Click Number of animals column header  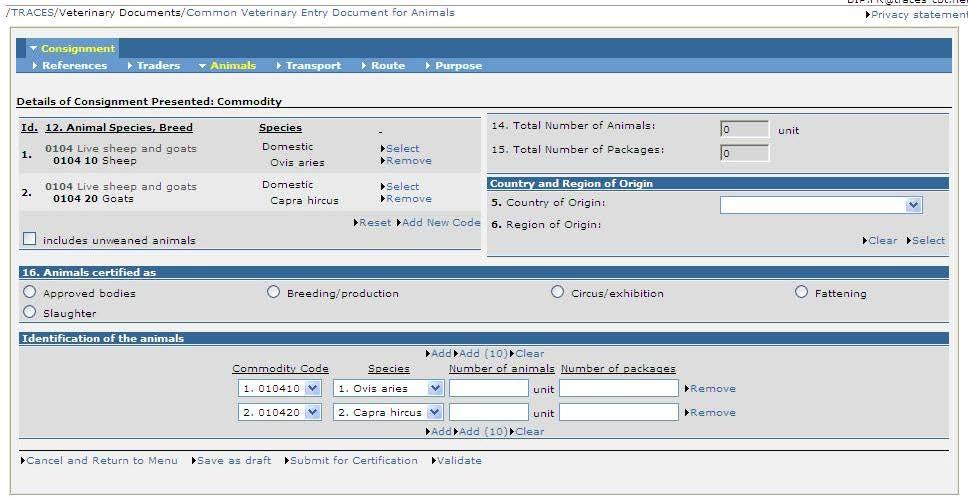pyautogui.click(x=501, y=369)
